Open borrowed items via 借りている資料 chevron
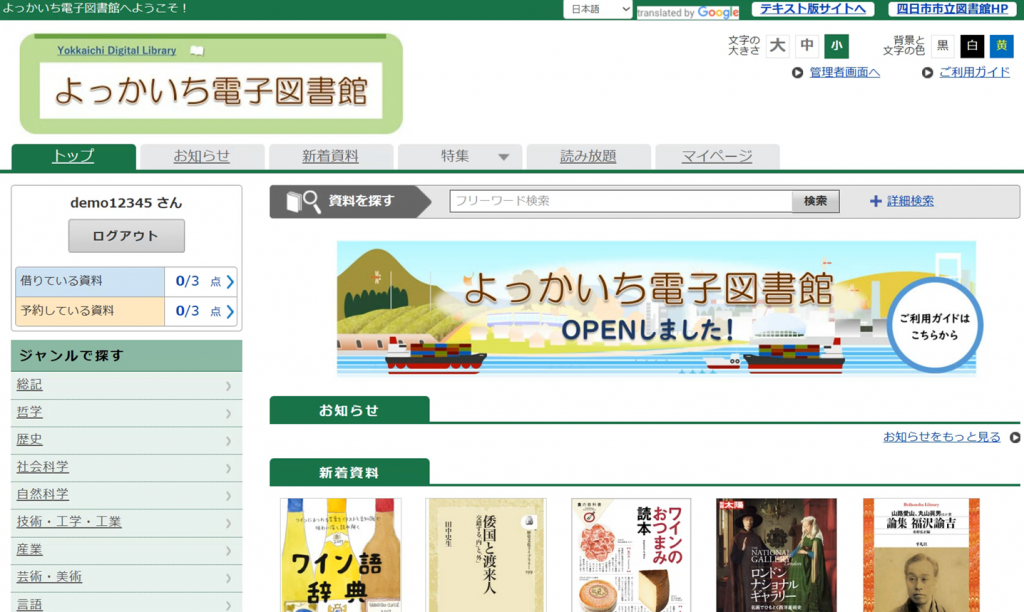Viewport: 1024px width, 612px height. pyautogui.click(x=230, y=282)
